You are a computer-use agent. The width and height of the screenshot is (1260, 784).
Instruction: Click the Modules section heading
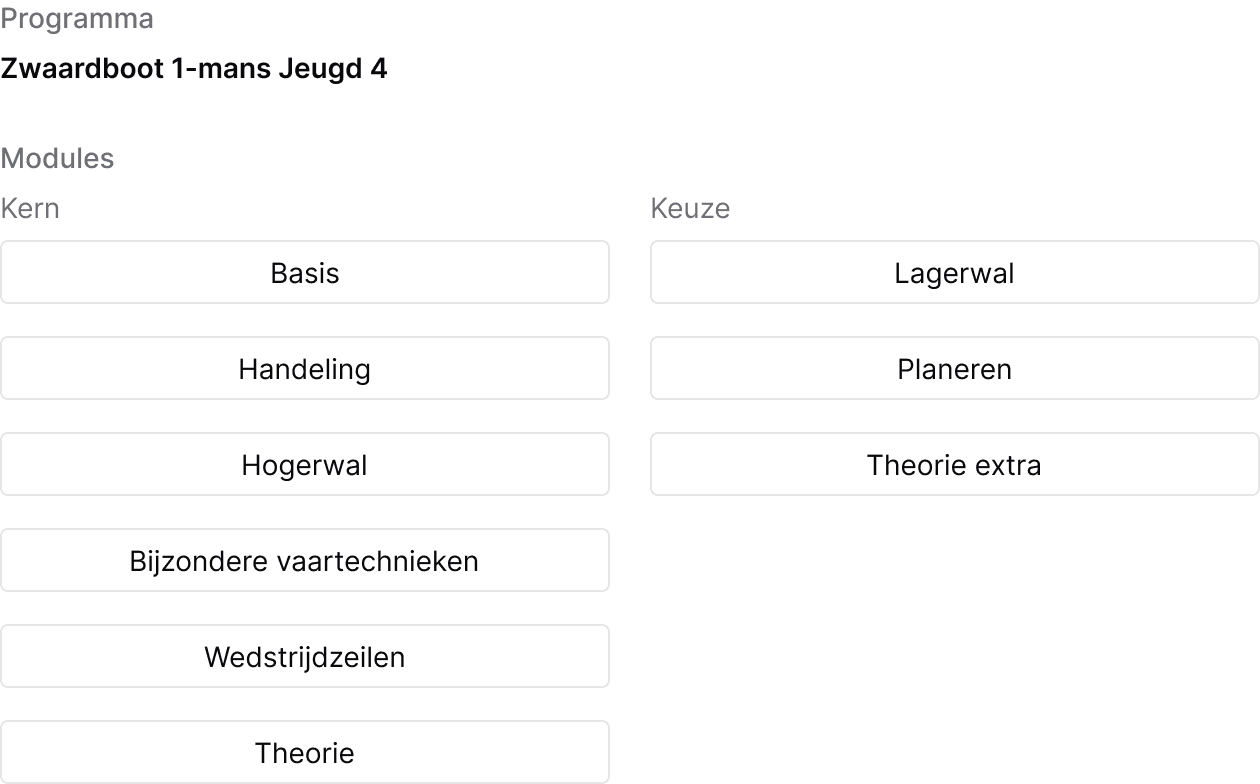[57, 158]
